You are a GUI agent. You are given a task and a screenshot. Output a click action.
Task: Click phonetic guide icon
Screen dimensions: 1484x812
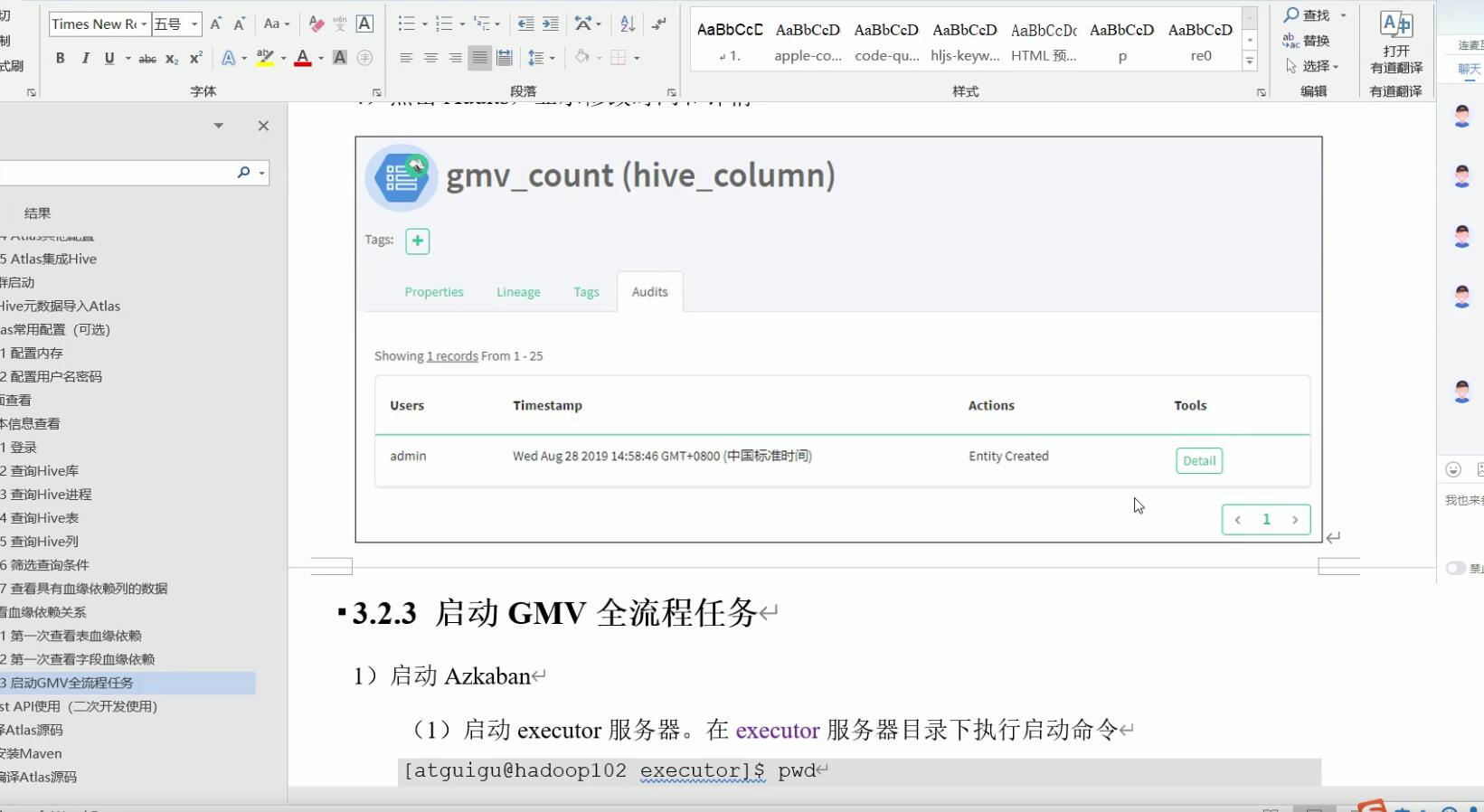(340, 24)
